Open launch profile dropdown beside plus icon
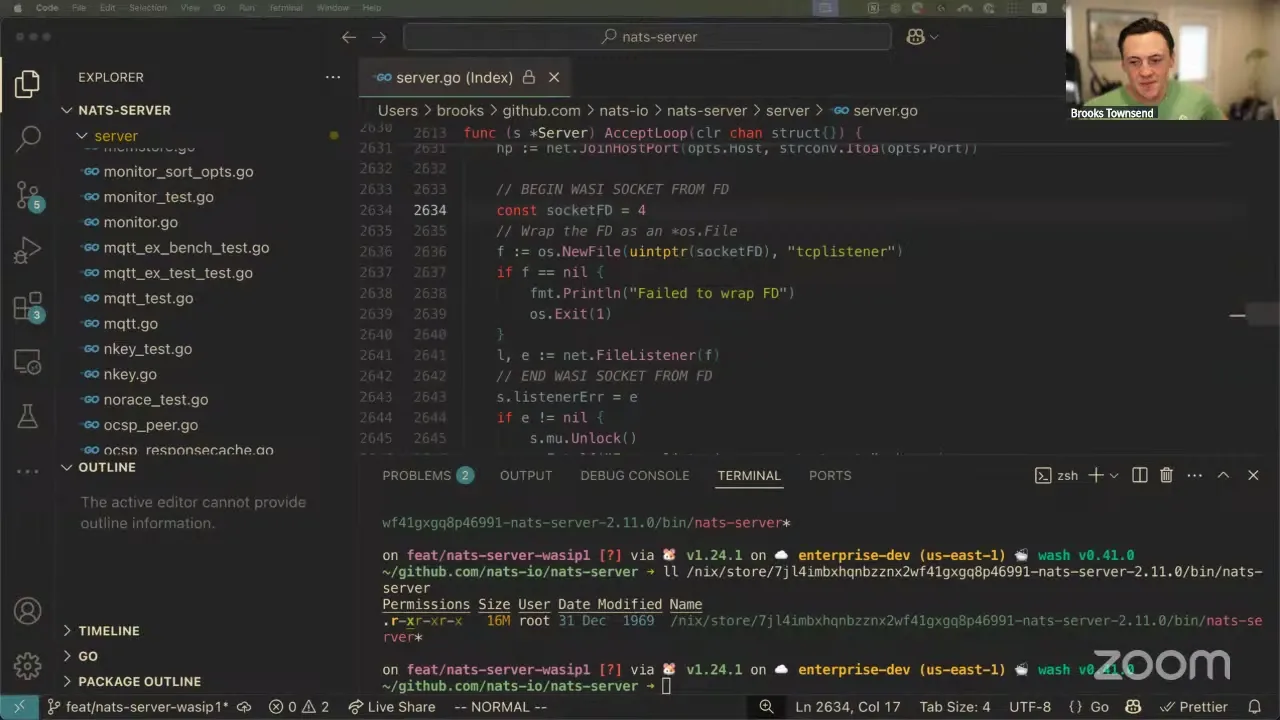1280x720 pixels. coord(1113,475)
